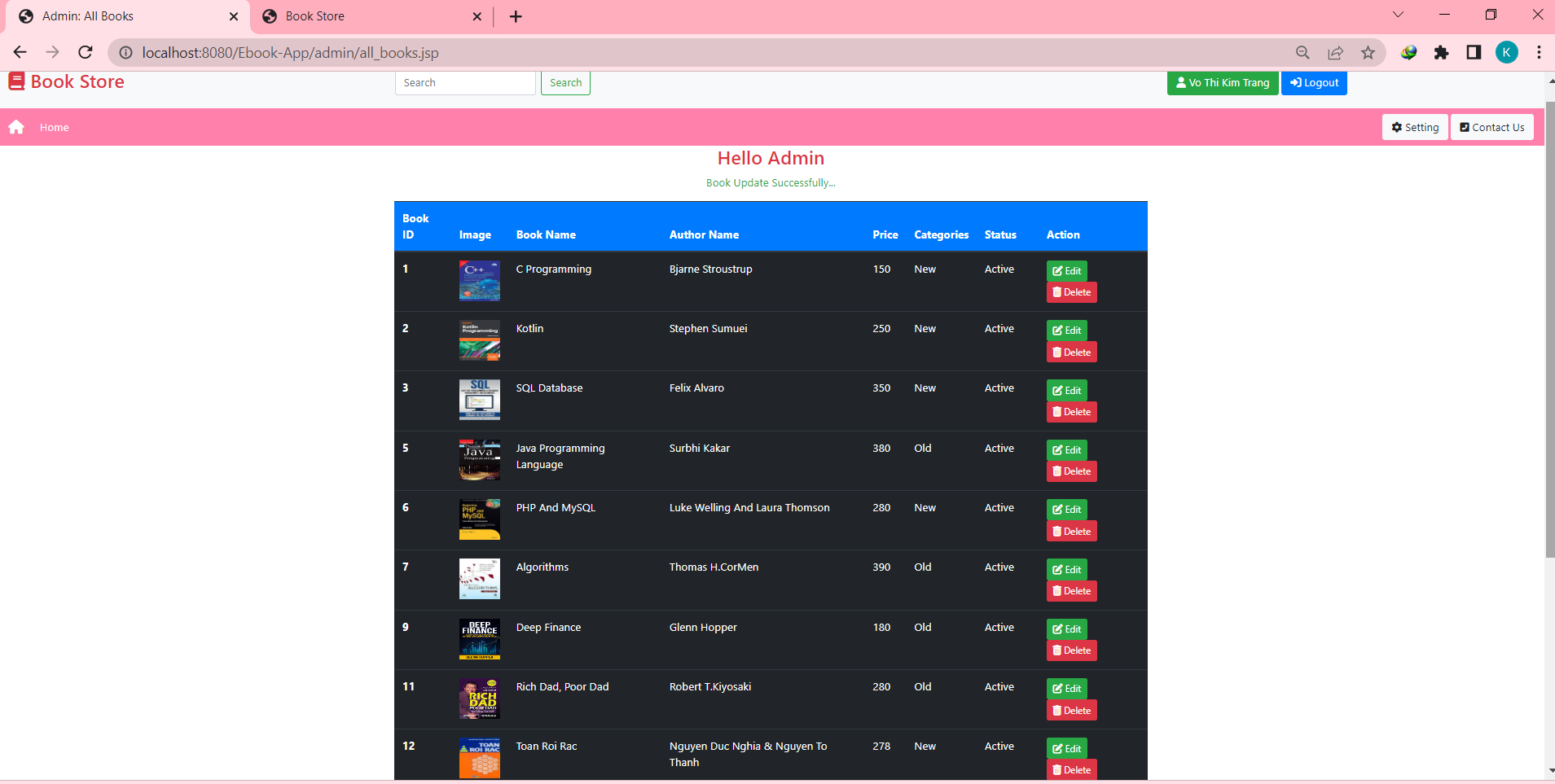Open the Chrome three-dot menu

tap(1539, 52)
